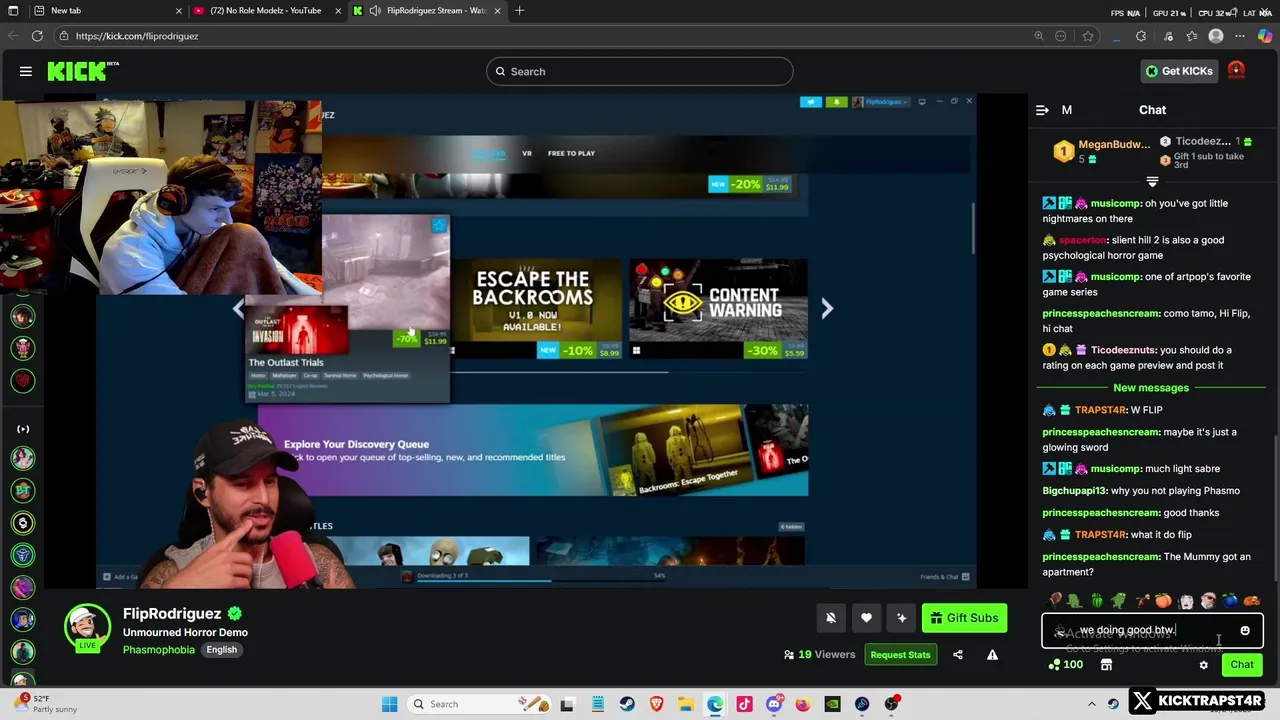Open FlipRodriguez channel avatar
This screenshot has height=720, width=1280.
(x=88, y=628)
